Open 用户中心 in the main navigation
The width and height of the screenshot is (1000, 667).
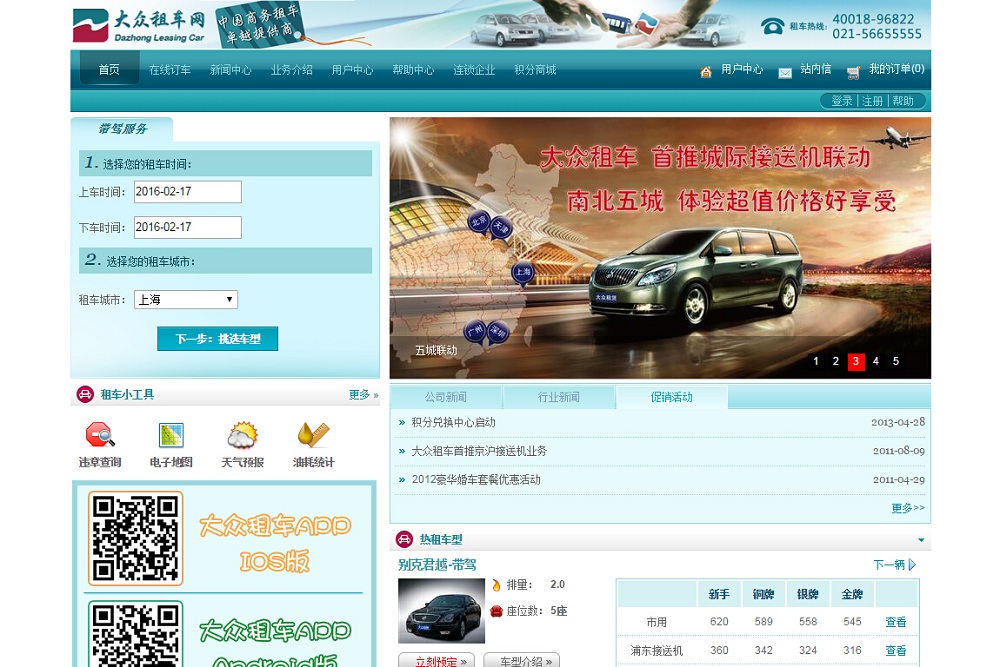(352, 70)
